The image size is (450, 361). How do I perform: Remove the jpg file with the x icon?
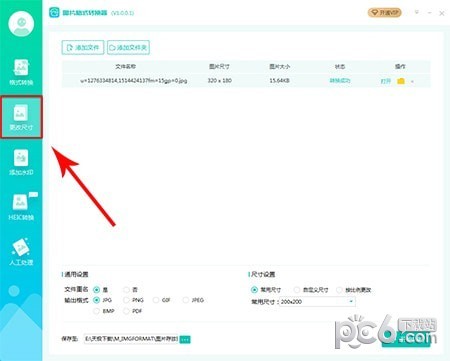pos(412,81)
